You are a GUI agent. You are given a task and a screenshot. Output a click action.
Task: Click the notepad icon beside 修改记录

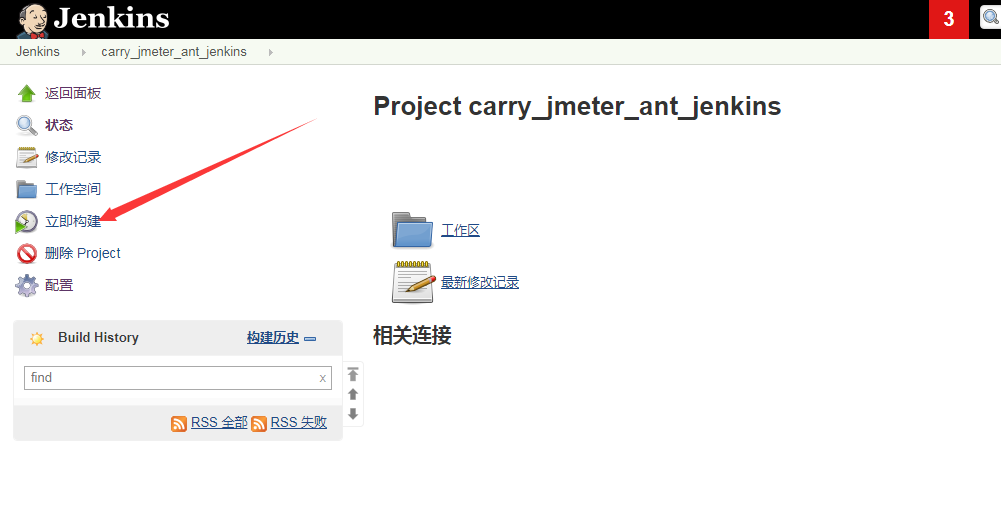[x=27, y=157]
